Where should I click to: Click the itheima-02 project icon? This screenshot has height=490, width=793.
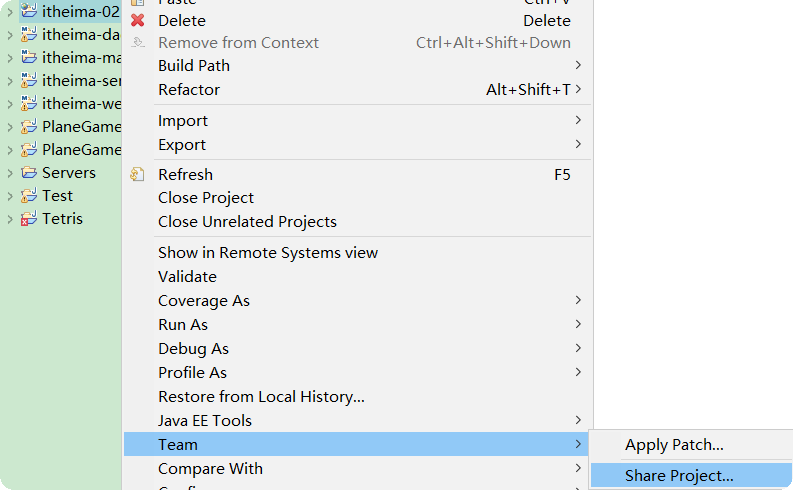point(29,12)
